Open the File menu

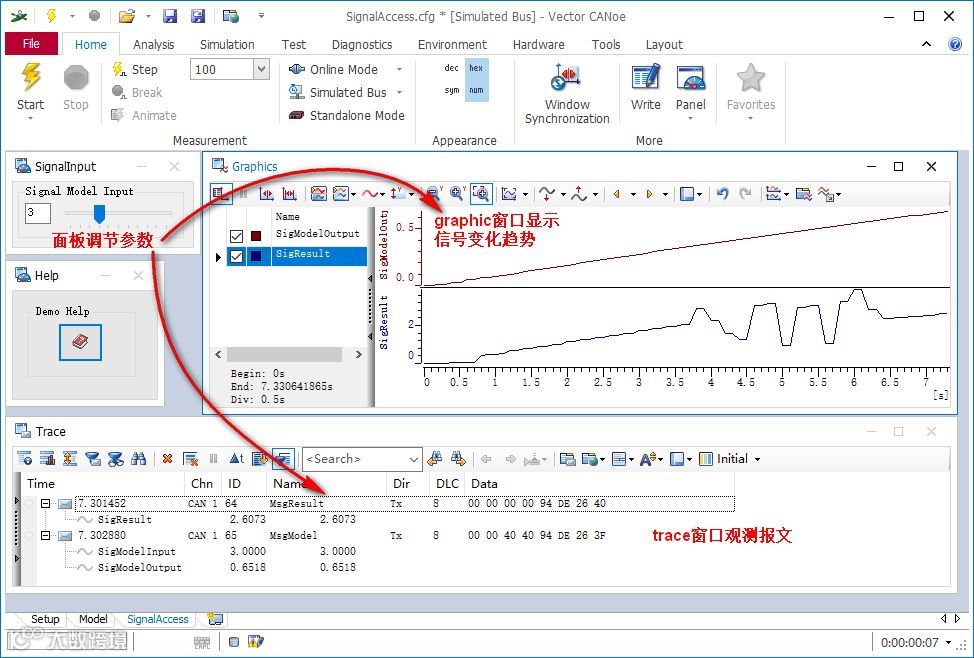31,43
